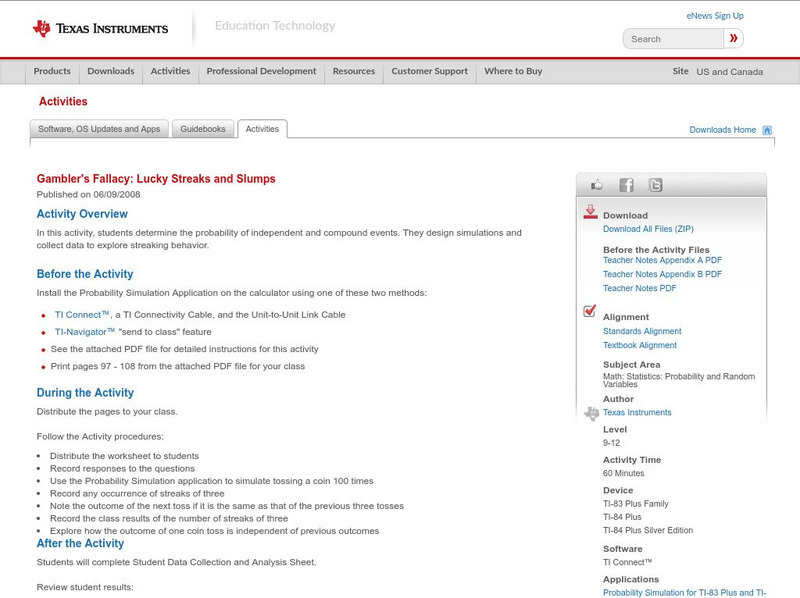
Task: Share the activity on Facebook
Action: point(626,185)
